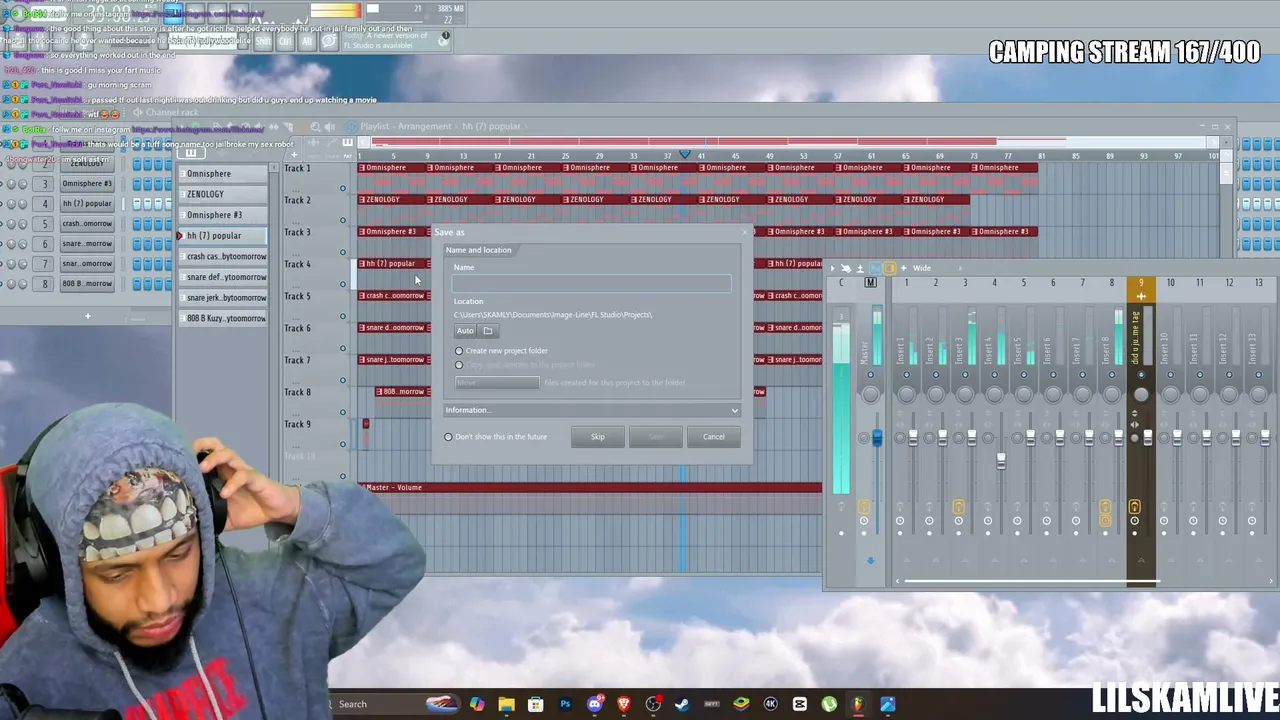
Task: Click the Insert 1 pan knob in mixer
Action: point(906,395)
